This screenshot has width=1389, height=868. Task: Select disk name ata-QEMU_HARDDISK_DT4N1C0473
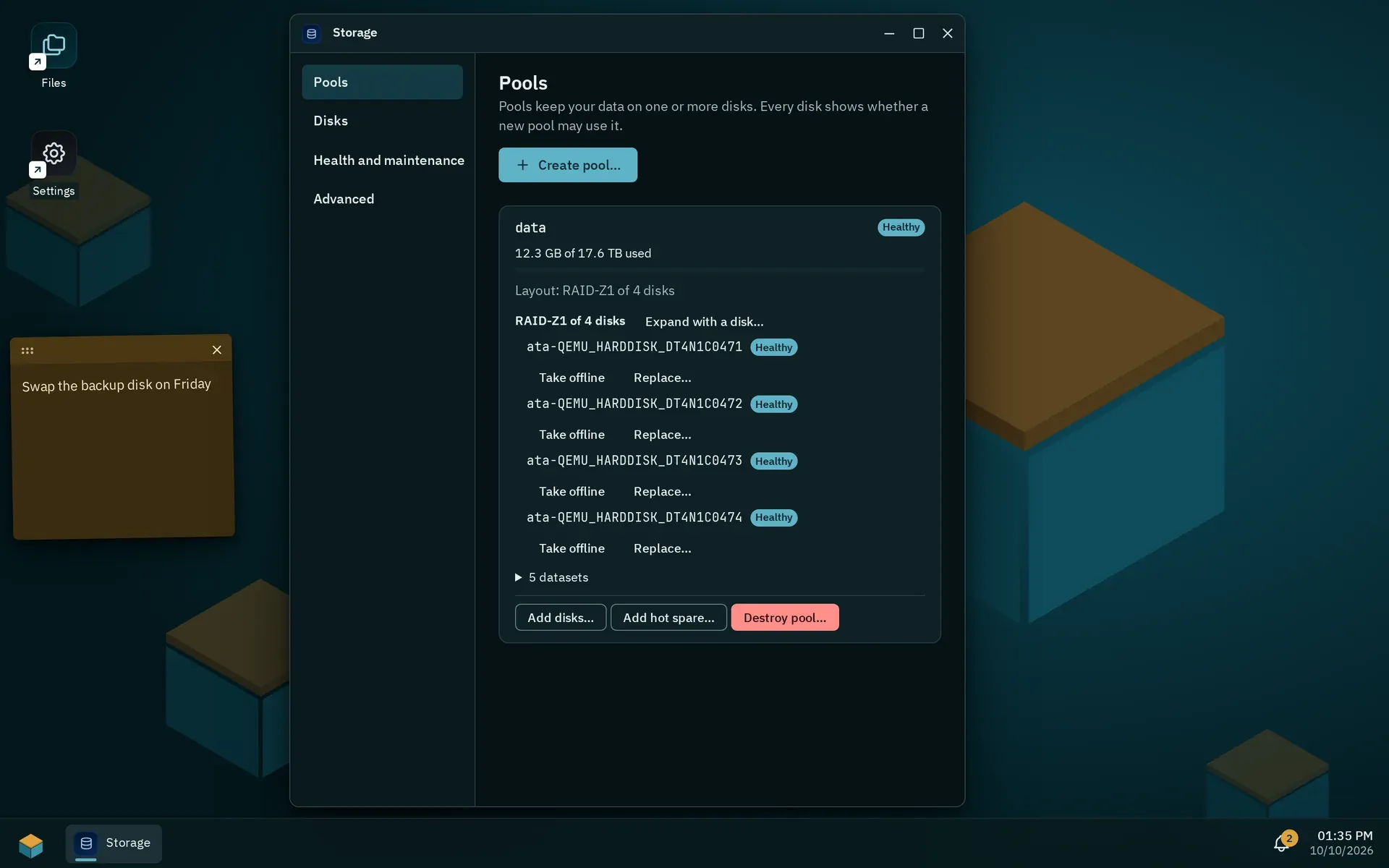pos(634,461)
